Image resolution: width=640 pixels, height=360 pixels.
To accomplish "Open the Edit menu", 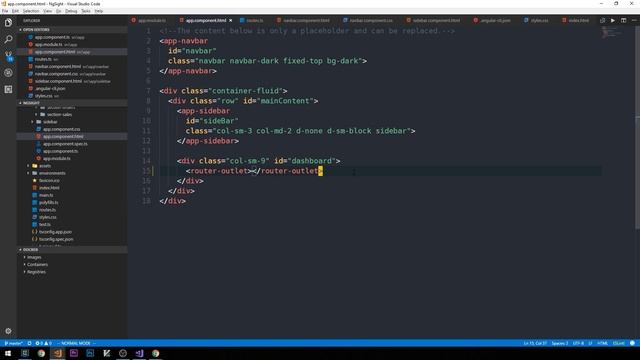I will tap(15, 11).
